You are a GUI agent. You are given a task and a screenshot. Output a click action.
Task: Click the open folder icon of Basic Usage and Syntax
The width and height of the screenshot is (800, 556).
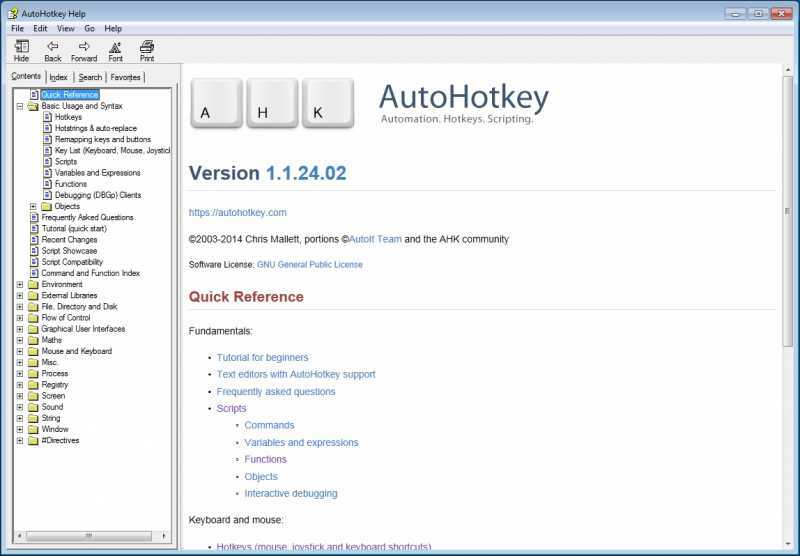click(x=34, y=107)
